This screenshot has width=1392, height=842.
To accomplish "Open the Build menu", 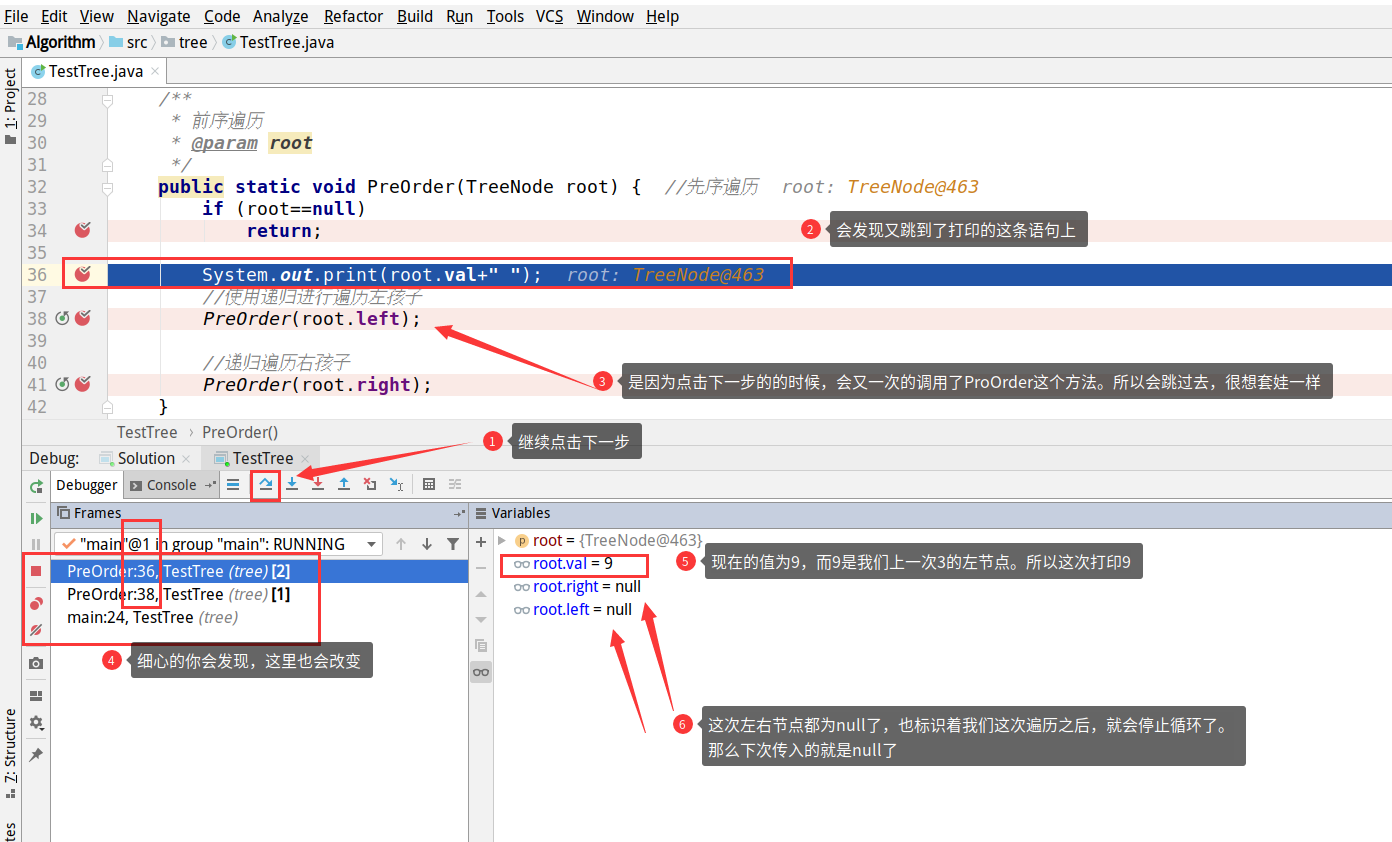I will click(x=415, y=16).
